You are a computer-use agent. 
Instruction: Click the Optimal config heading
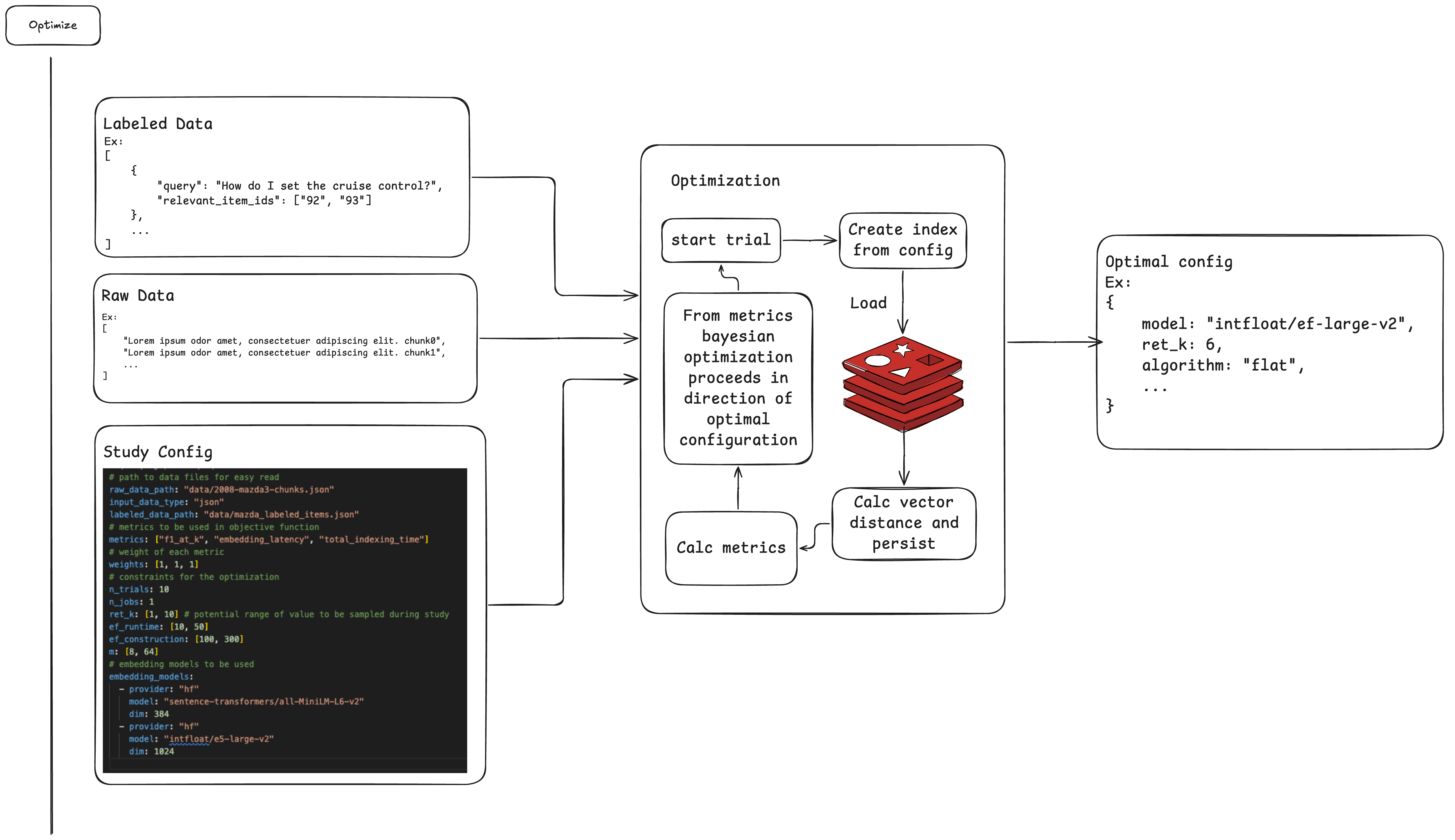click(1169, 262)
